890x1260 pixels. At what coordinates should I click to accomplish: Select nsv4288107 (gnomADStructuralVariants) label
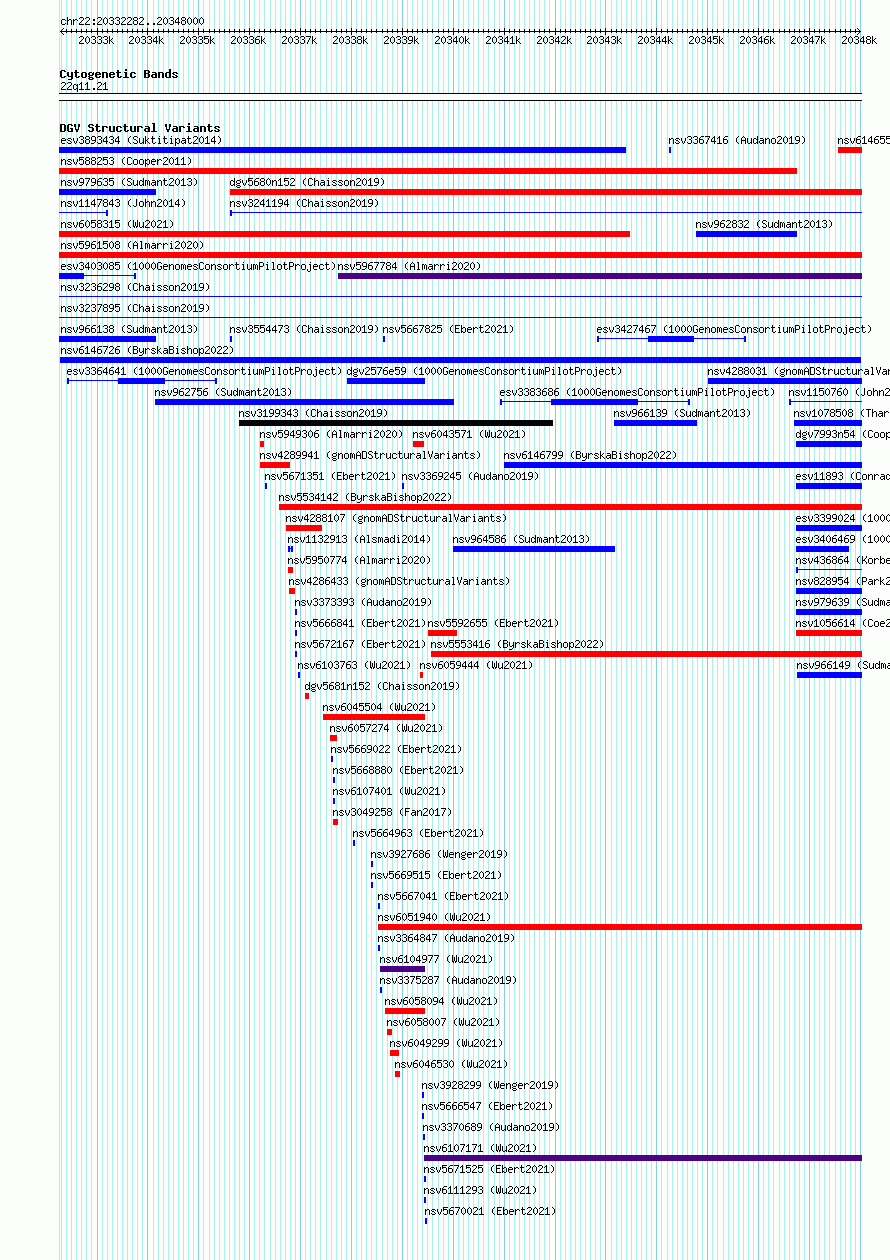click(x=396, y=519)
